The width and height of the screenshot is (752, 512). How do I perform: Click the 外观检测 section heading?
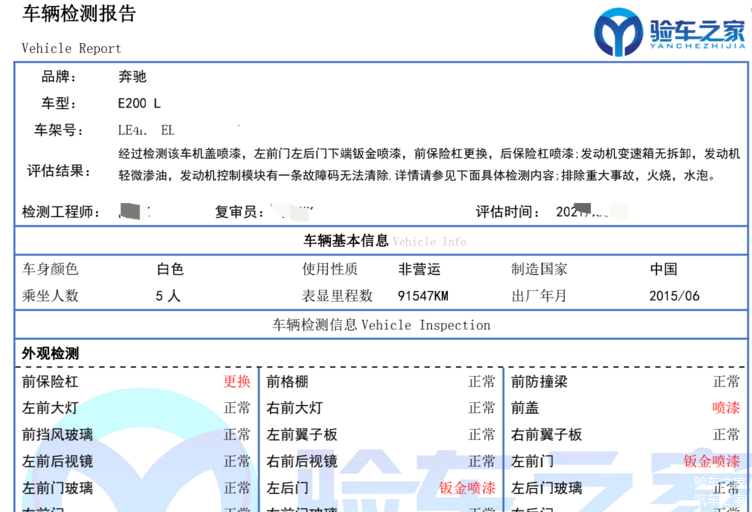point(50,354)
